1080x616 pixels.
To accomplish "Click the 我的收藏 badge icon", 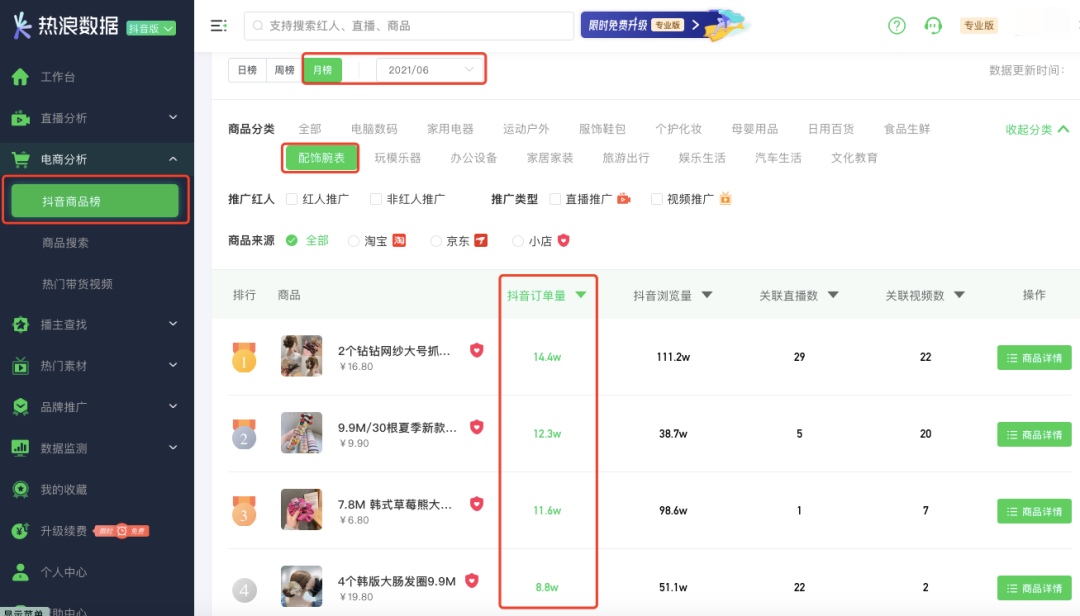I will click(x=21, y=489).
